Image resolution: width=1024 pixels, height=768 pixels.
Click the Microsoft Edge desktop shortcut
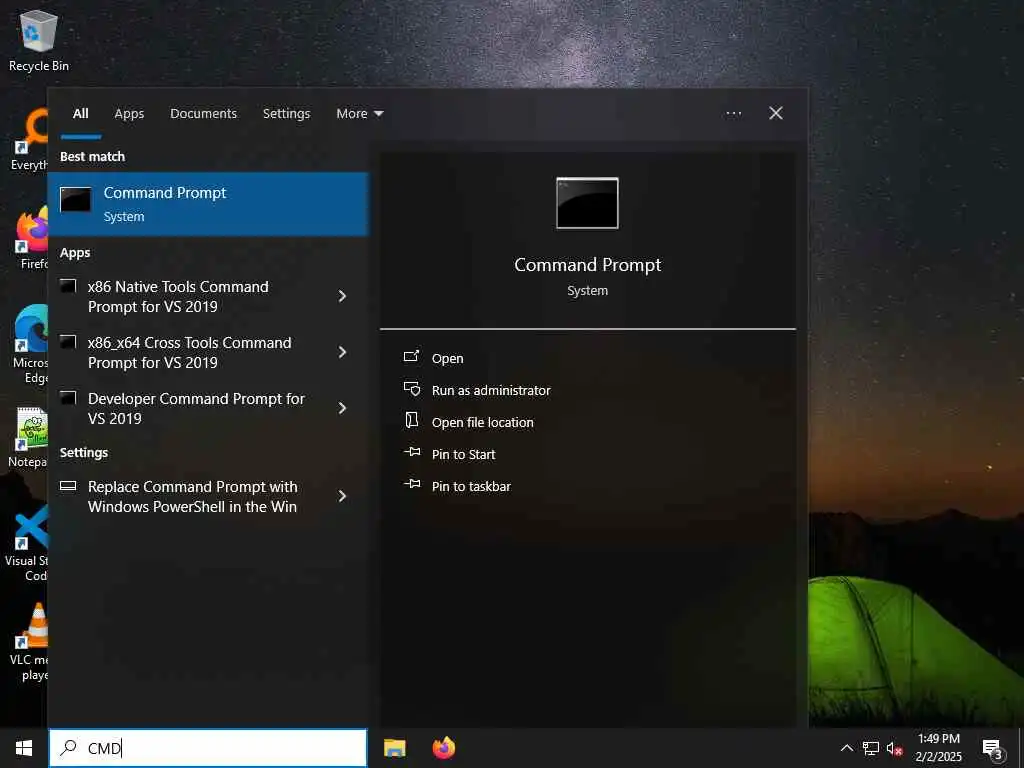31,344
